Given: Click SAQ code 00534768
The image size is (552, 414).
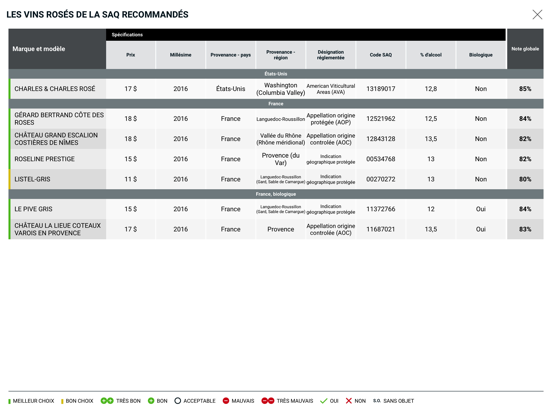Looking at the screenshot, I should [x=381, y=159].
